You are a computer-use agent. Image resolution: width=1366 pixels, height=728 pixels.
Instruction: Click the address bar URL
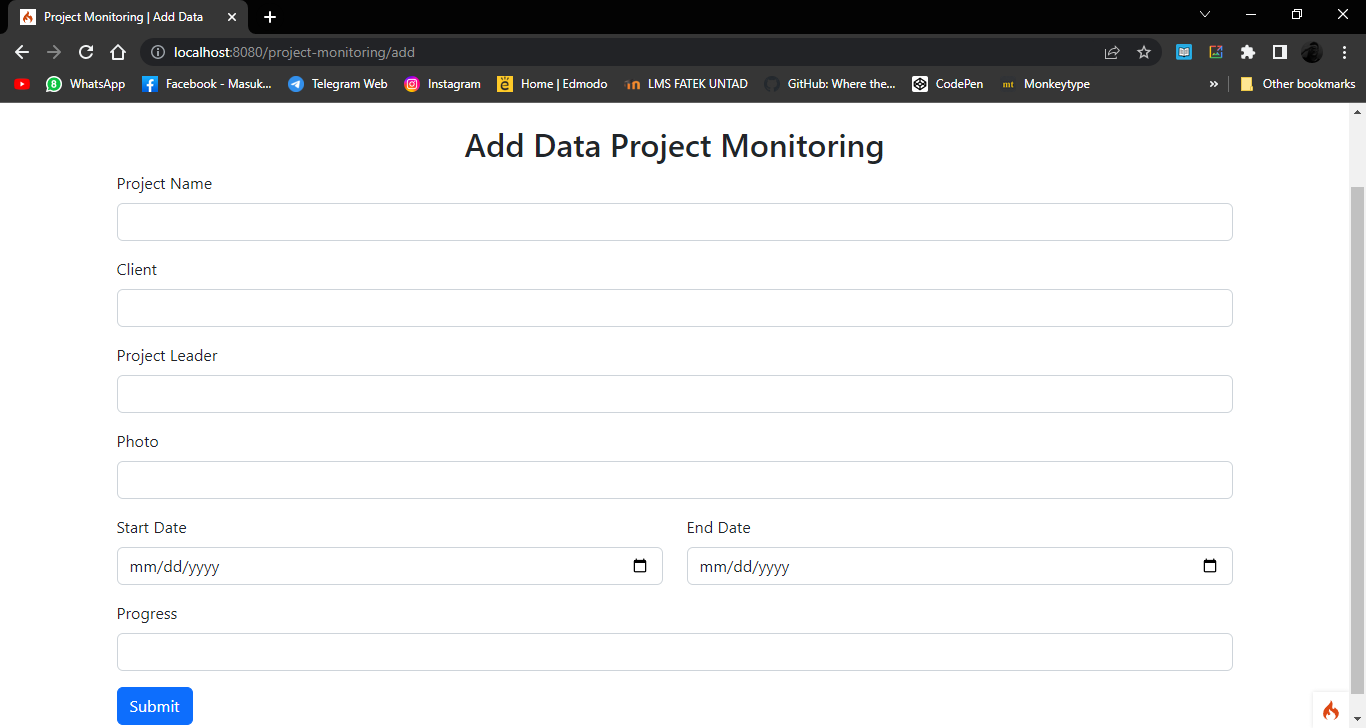294,52
